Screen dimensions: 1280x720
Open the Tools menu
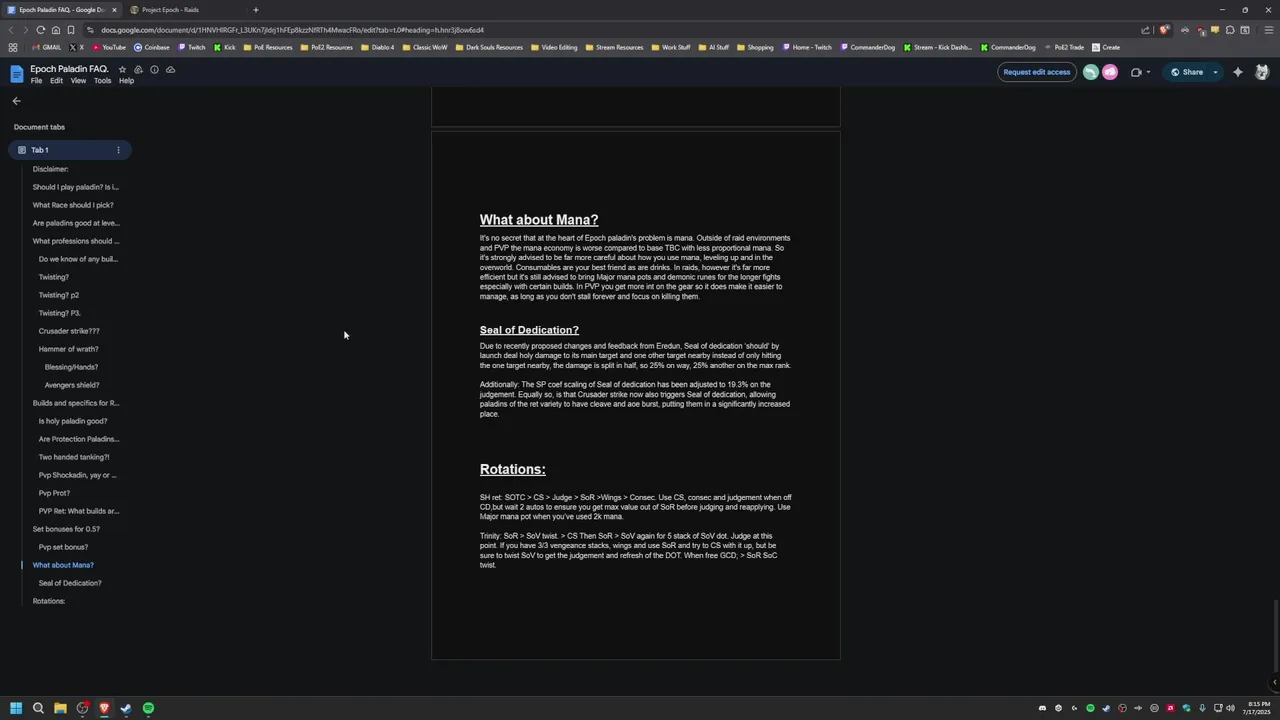pyautogui.click(x=102, y=81)
